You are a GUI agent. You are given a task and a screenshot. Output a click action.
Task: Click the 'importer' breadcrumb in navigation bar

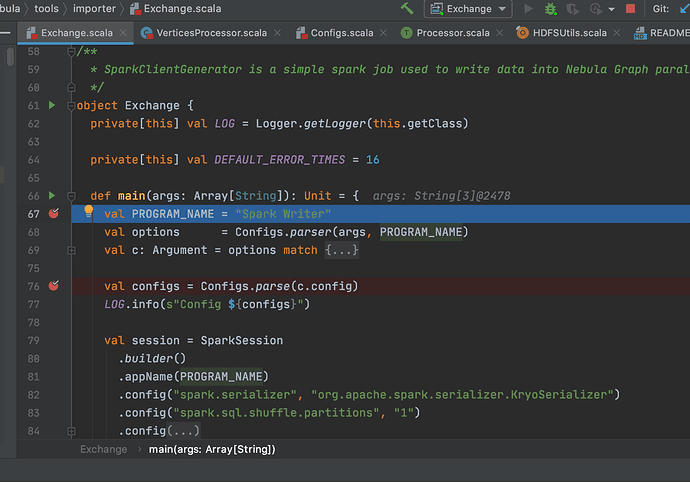[x=94, y=8]
